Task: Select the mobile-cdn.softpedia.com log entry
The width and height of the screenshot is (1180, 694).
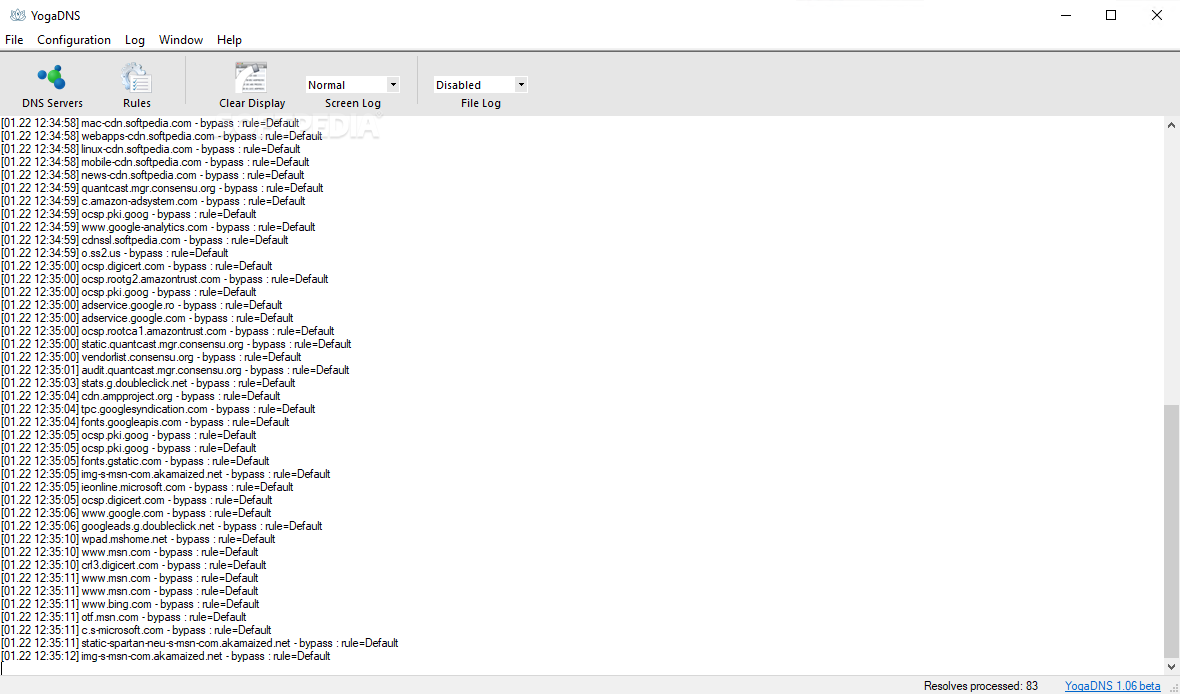Action: [x=156, y=162]
